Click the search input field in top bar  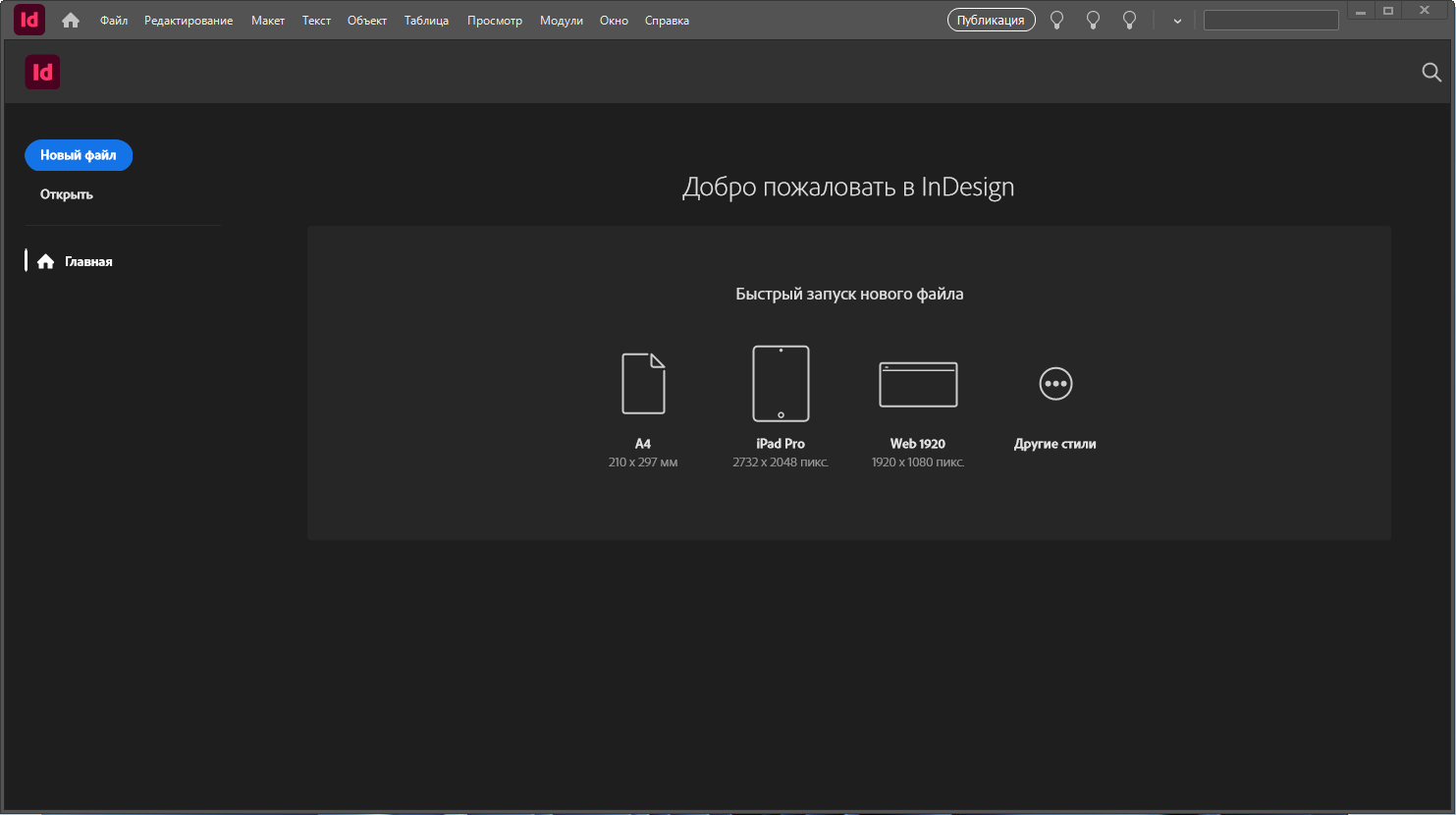pos(1270,21)
